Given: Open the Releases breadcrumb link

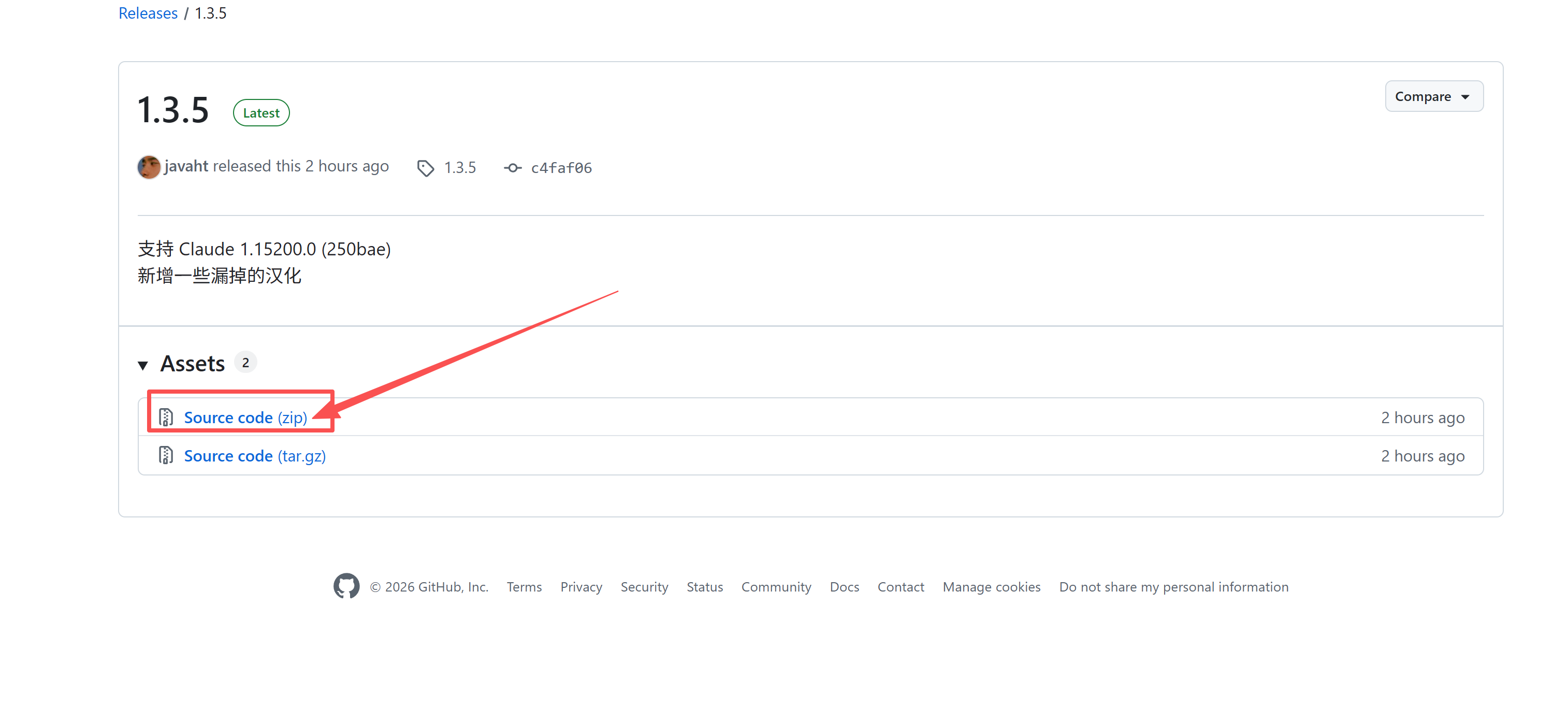Looking at the screenshot, I should pos(148,13).
